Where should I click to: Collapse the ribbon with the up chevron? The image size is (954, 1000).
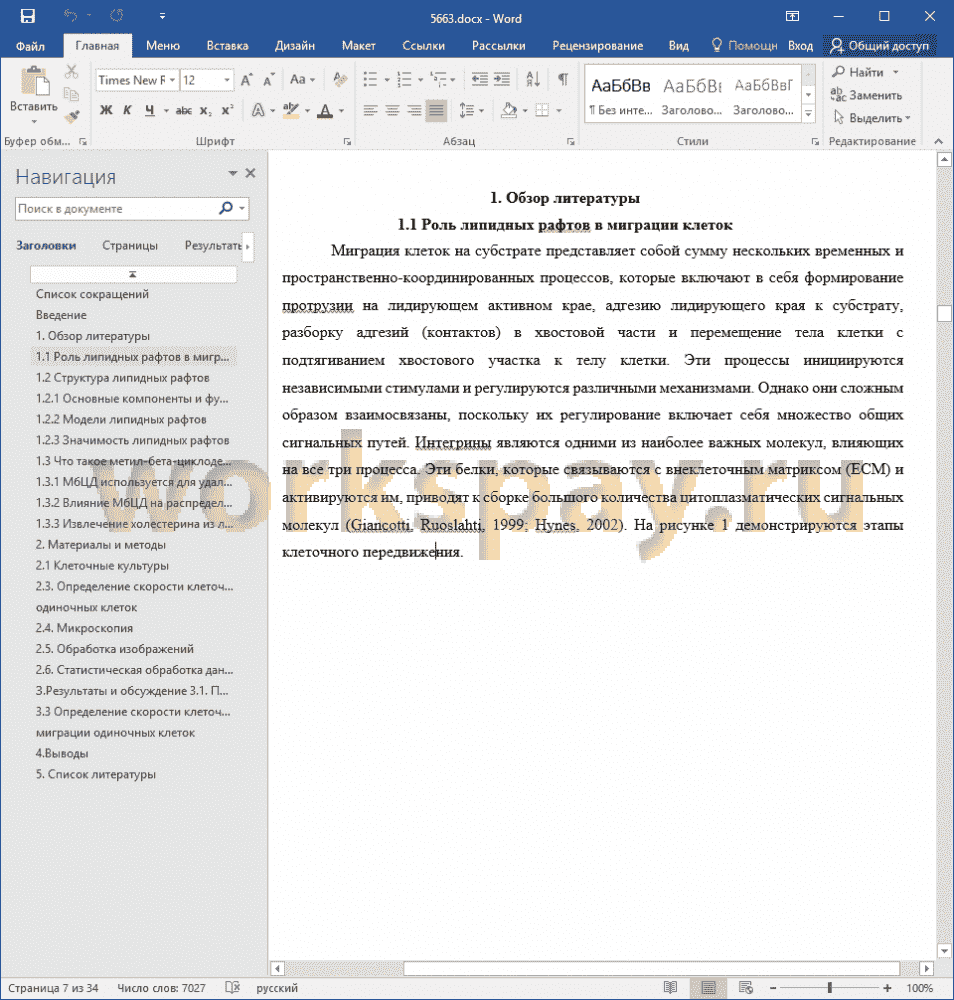pyautogui.click(x=938, y=141)
